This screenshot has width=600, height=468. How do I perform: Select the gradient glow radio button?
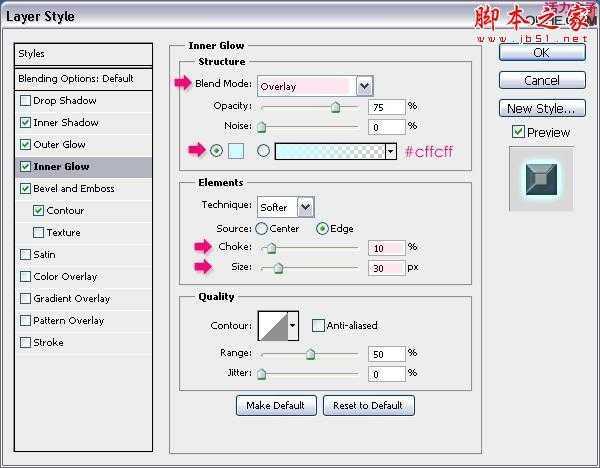[263, 151]
